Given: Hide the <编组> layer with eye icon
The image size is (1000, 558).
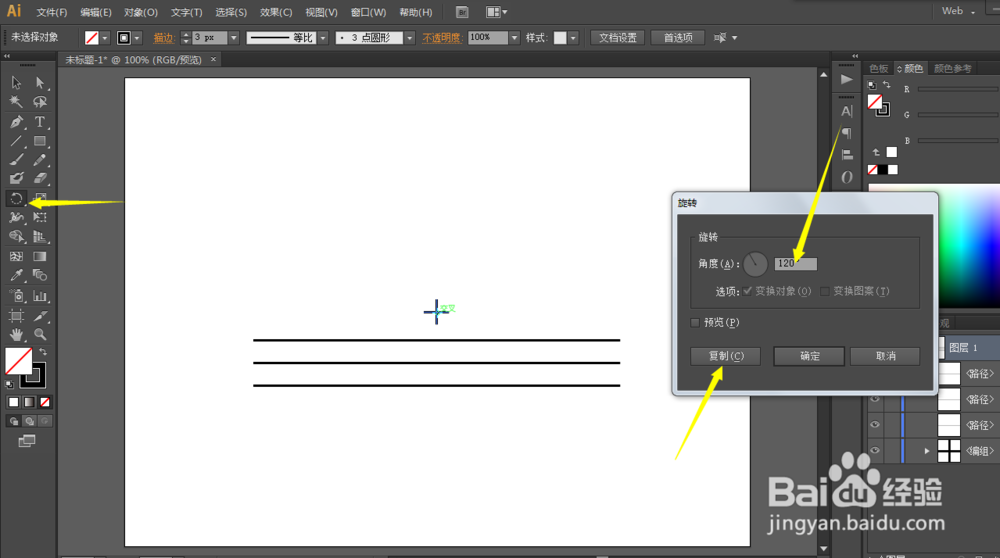Looking at the screenshot, I should [875, 450].
